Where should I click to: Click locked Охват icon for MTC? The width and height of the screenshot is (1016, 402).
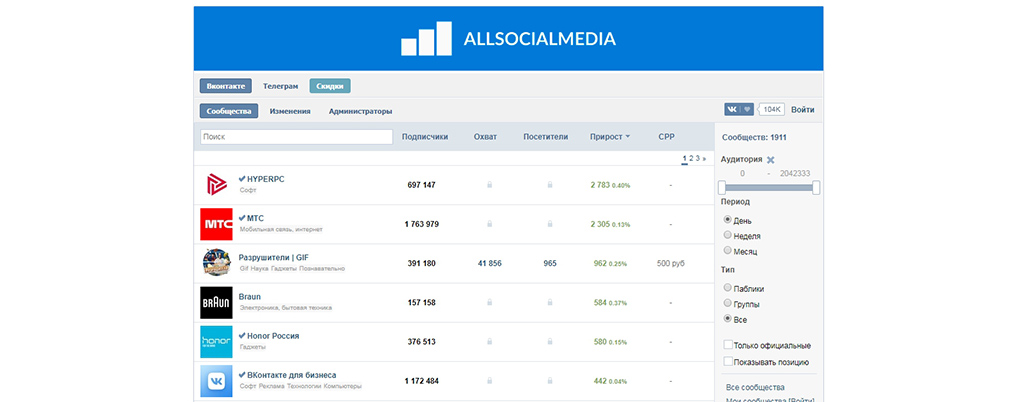(489, 224)
